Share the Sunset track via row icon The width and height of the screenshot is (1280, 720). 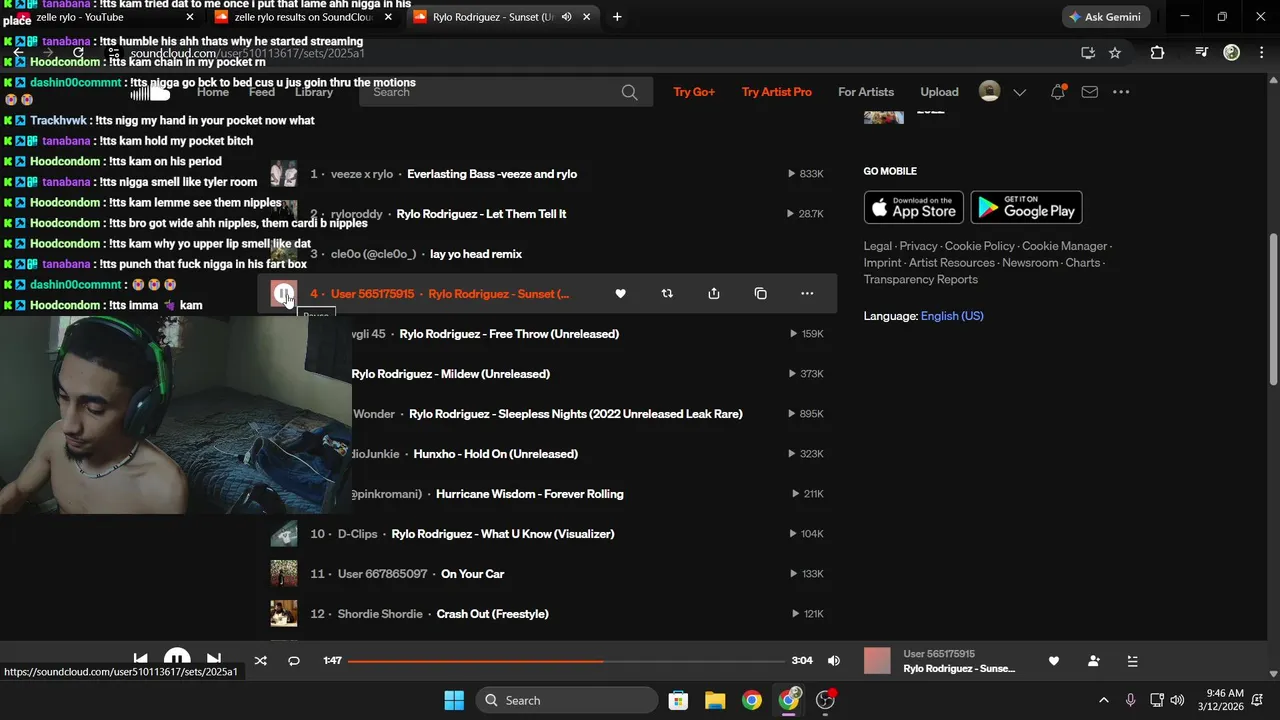(714, 294)
